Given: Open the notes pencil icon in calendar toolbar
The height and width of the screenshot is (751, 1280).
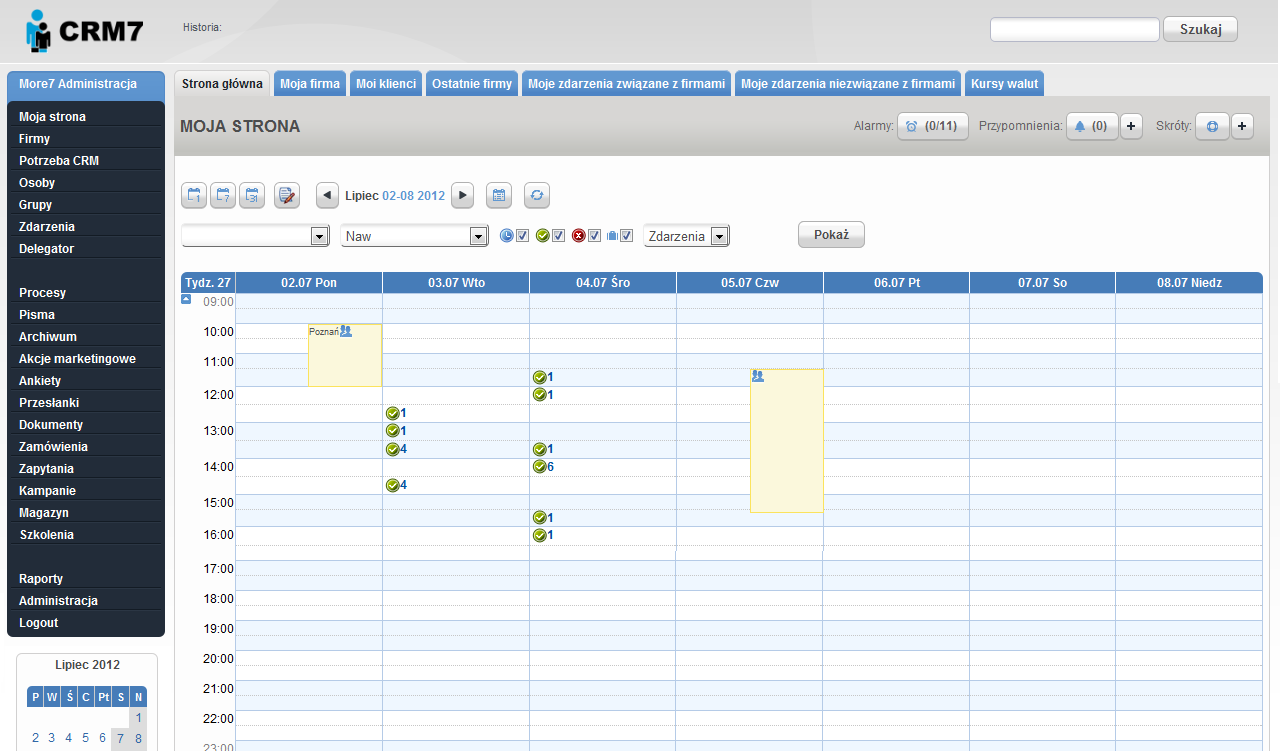Looking at the screenshot, I should 287,195.
